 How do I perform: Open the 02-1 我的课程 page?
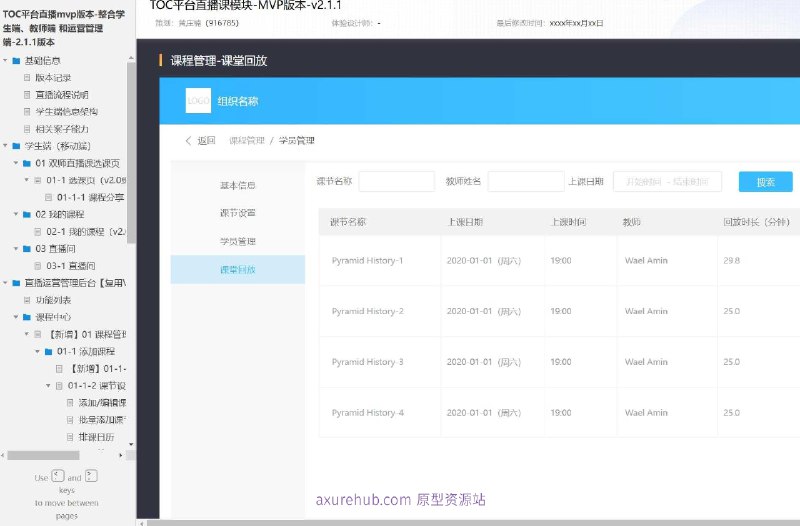(x=86, y=232)
